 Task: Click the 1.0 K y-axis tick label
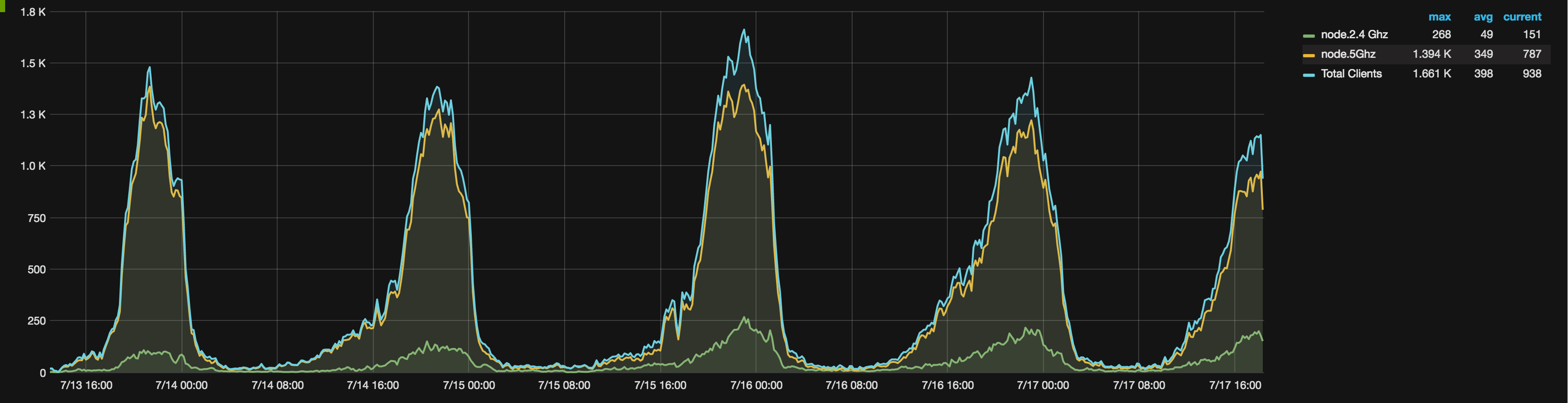[x=33, y=166]
